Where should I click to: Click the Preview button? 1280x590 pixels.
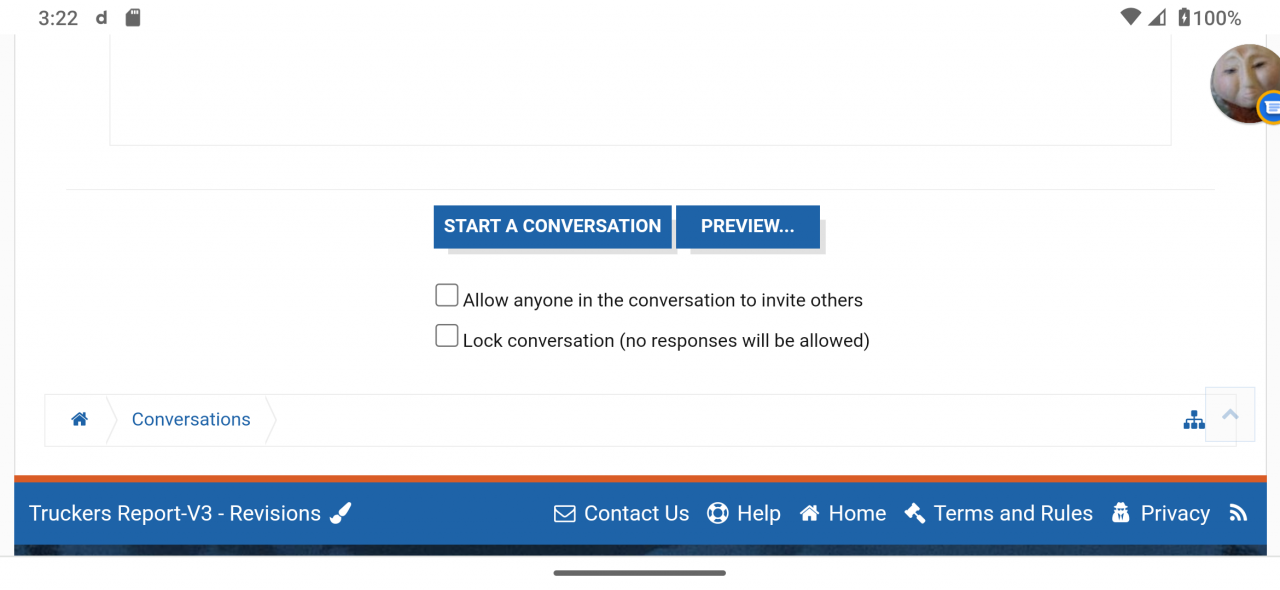[747, 227]
